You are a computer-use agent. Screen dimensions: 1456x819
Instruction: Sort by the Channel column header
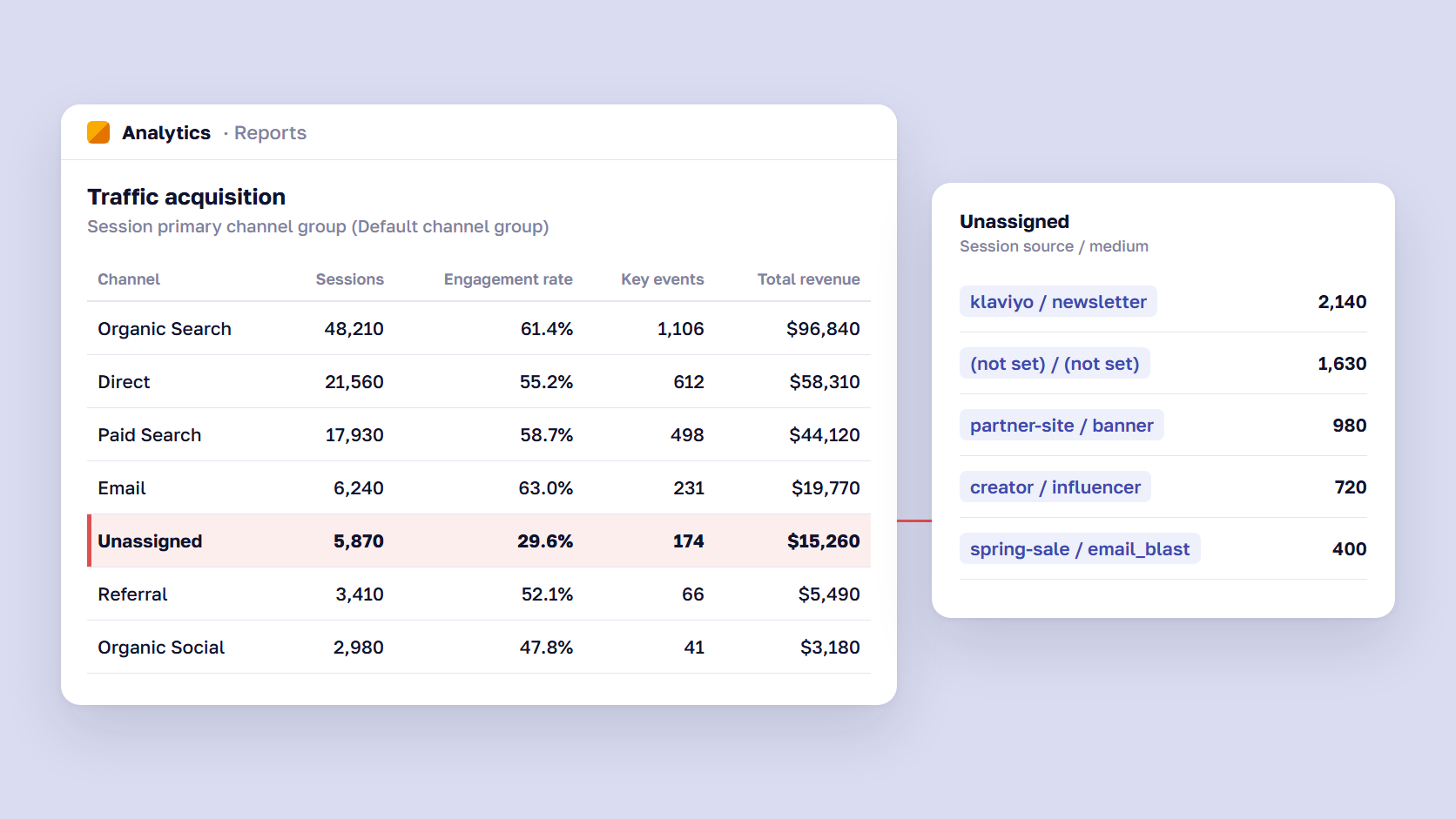129,279
